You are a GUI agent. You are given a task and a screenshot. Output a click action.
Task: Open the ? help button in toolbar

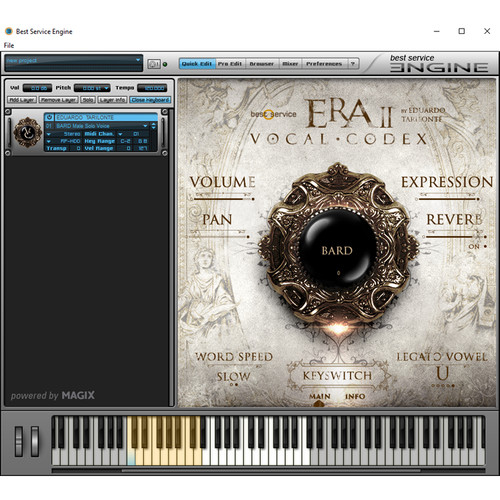click(353, 63)
